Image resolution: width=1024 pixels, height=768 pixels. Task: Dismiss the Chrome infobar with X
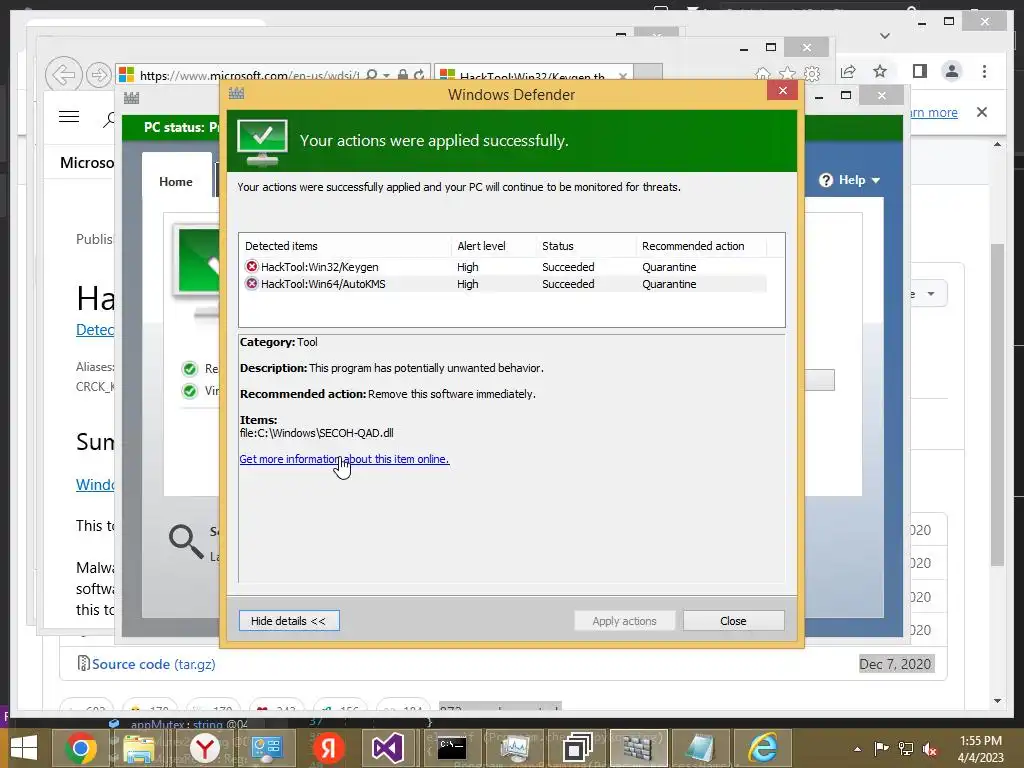(x=982, y=112)
